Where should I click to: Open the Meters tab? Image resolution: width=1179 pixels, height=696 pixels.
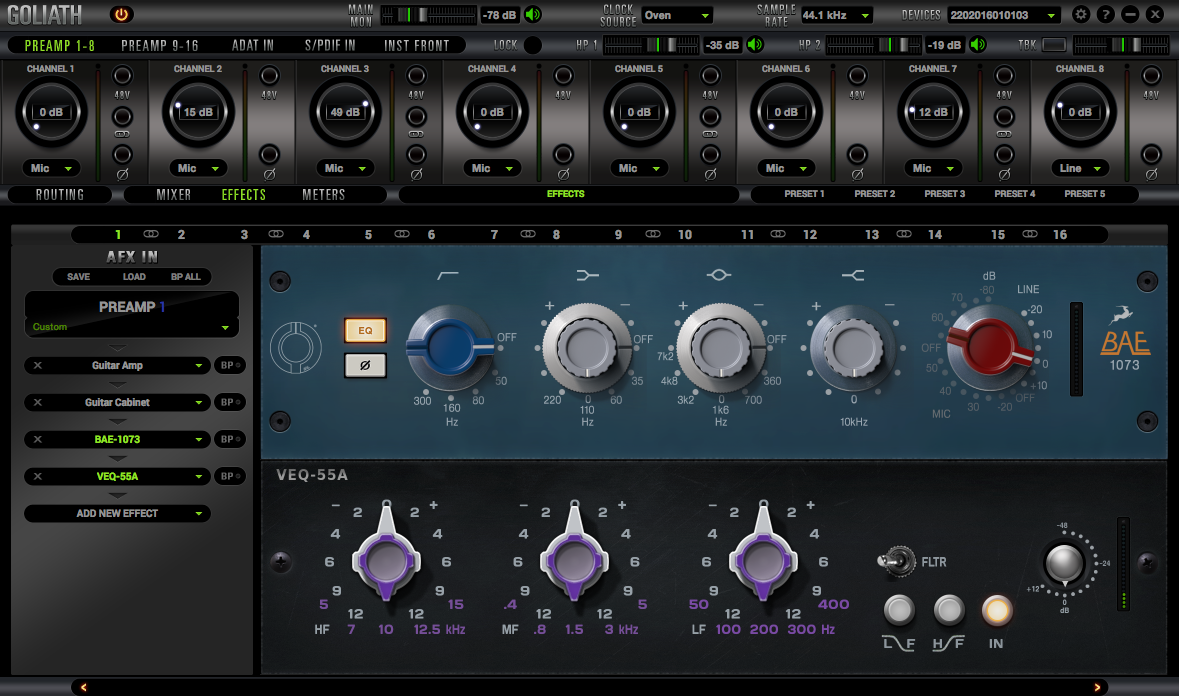[323, 195]
